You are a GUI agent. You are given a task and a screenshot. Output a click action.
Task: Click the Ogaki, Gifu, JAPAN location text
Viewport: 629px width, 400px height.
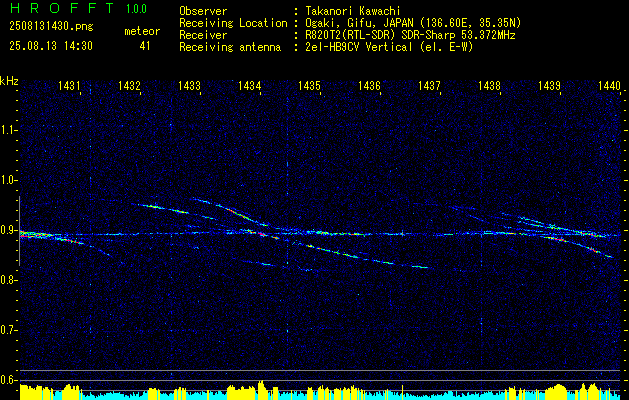[x=412, y=23]
